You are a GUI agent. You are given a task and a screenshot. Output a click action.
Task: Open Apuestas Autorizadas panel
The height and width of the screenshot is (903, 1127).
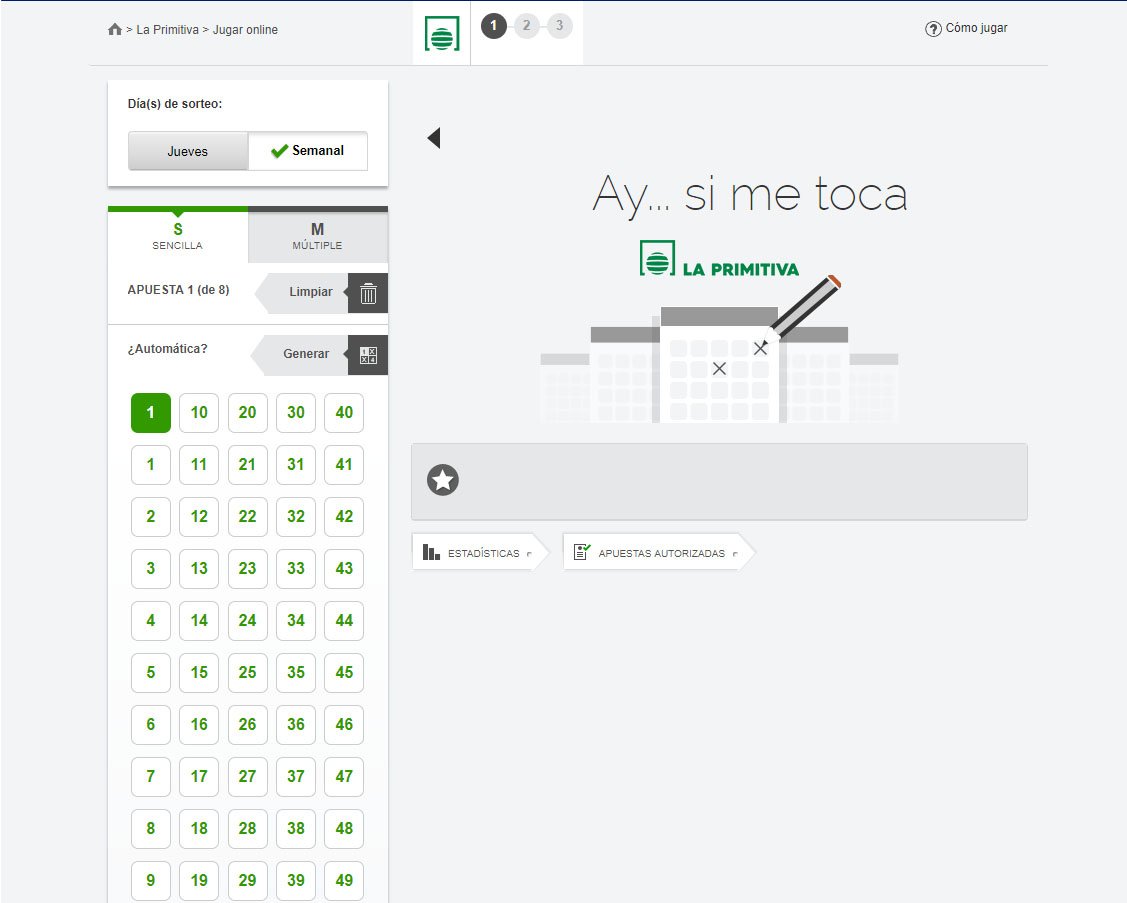(x=657, y=552)
